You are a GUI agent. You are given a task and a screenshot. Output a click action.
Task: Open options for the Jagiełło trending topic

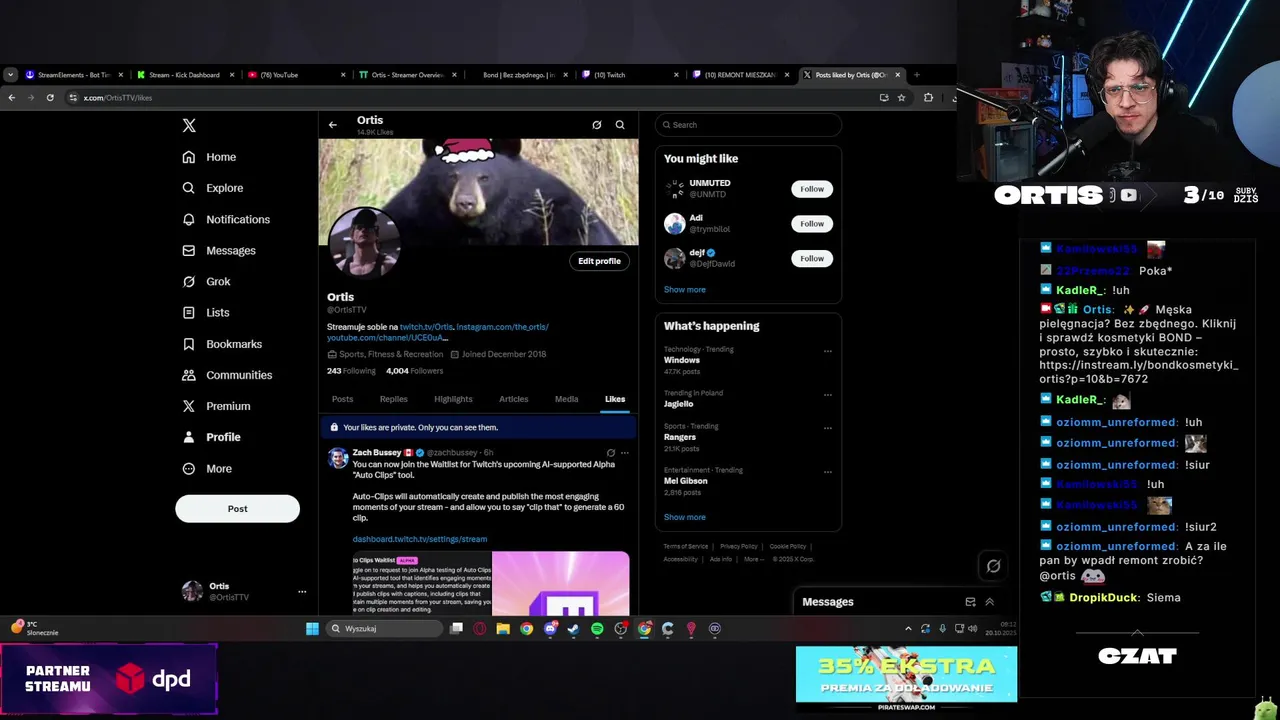827,395
